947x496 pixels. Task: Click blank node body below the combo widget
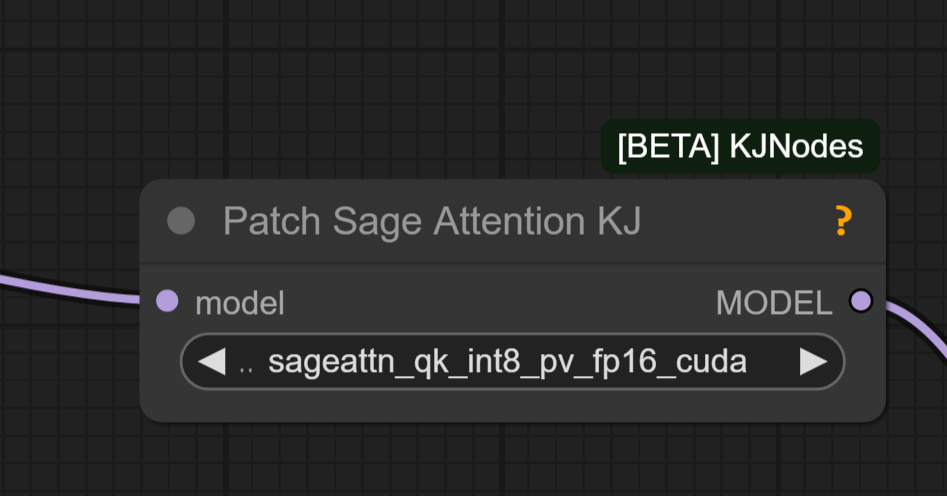click(512, 405)
